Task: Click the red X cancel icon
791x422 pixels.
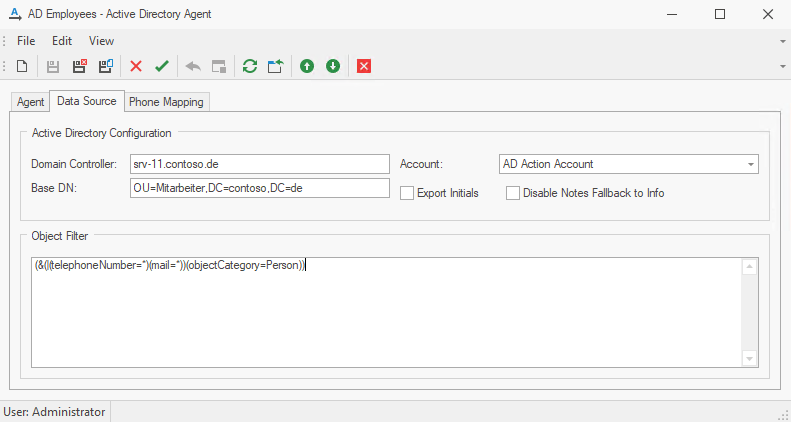Action: click(136, 66)
